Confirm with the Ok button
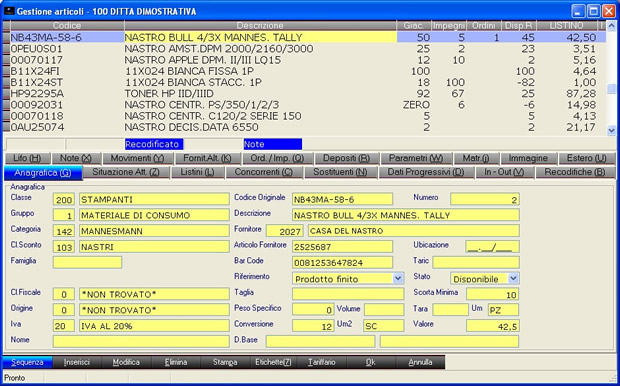Image resolution: width=620 pixels, height=386 pixels. click(x=370, y=362)
